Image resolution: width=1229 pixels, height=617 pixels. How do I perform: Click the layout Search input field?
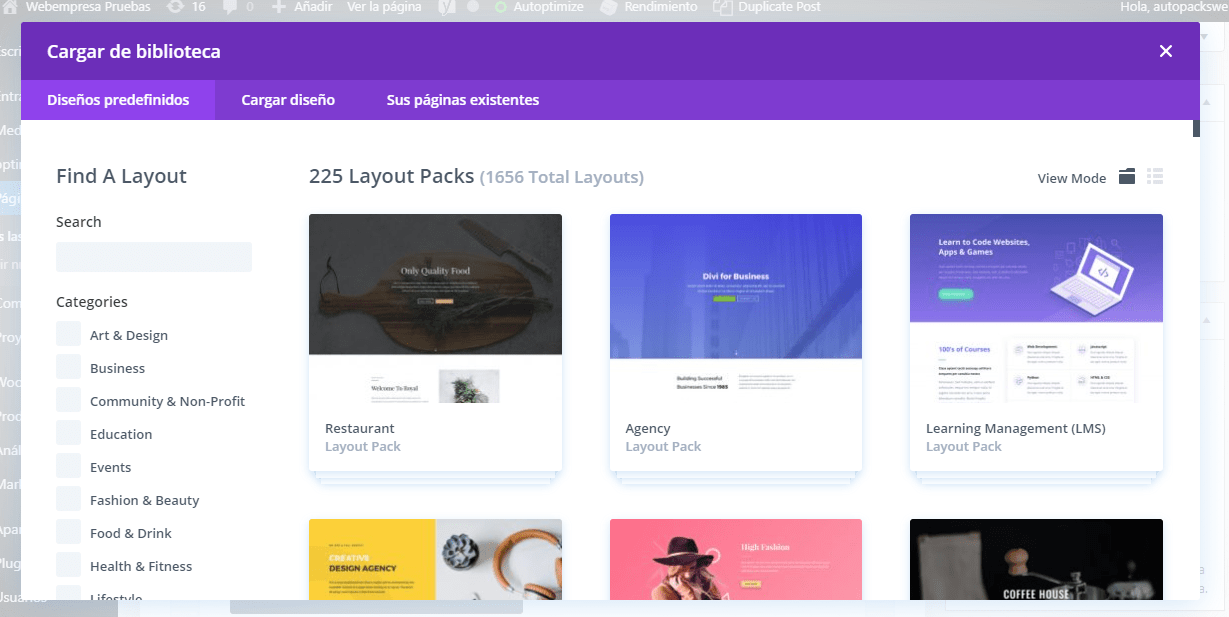point(154,257)
